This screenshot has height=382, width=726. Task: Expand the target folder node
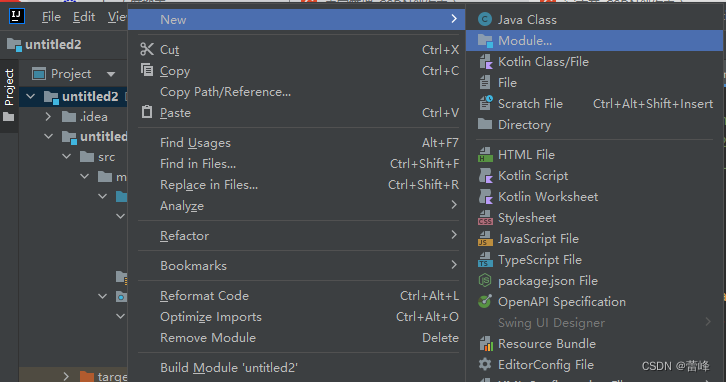click(x=66, y=376)
